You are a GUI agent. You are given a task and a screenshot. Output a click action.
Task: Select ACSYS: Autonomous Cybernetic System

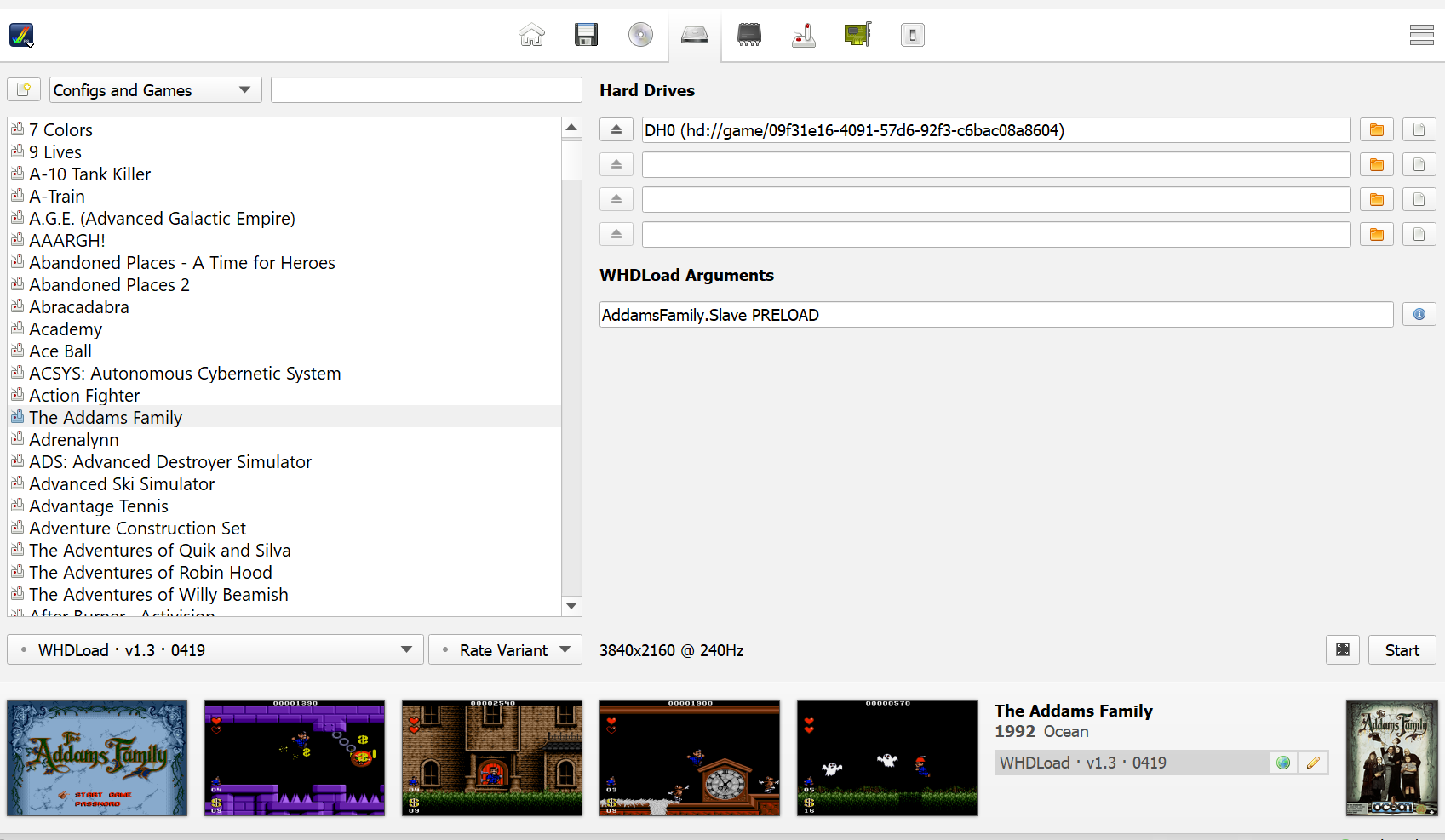(284, 373)
